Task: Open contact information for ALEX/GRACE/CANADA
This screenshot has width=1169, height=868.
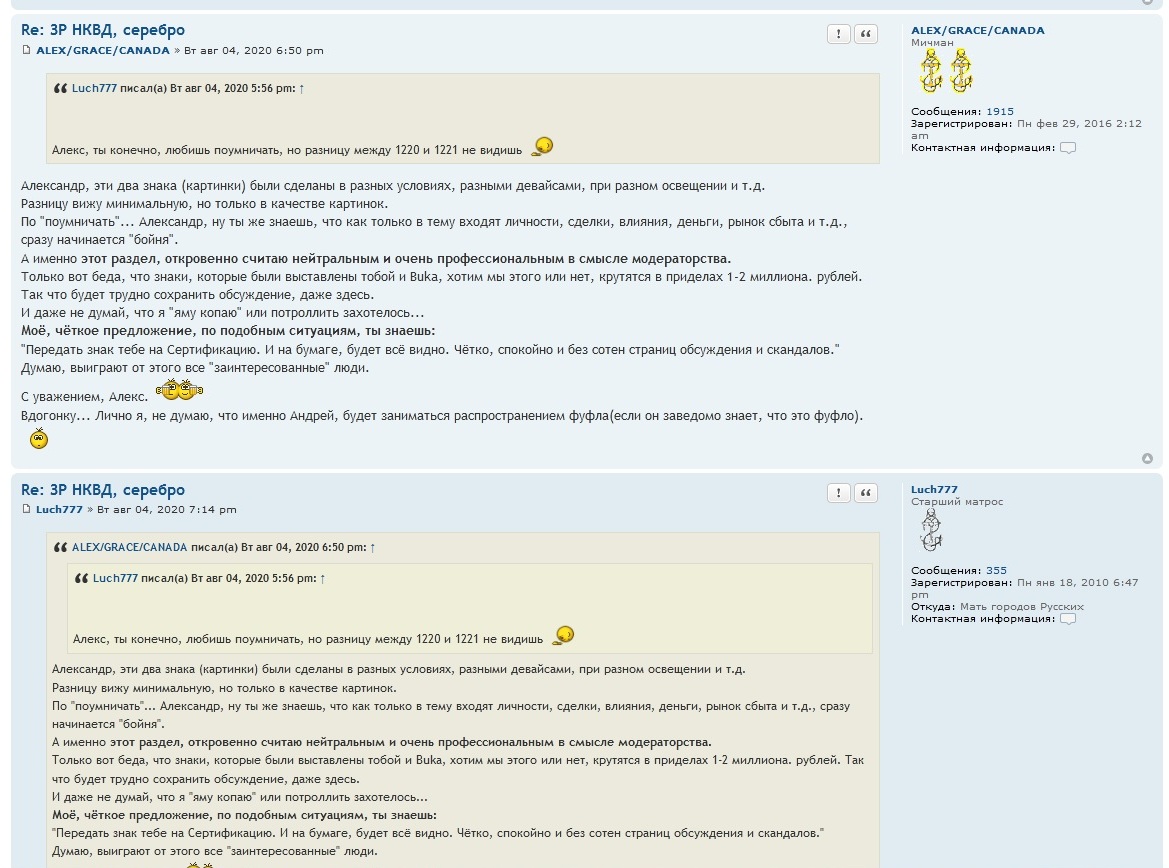Action: tap(1068, 148)
